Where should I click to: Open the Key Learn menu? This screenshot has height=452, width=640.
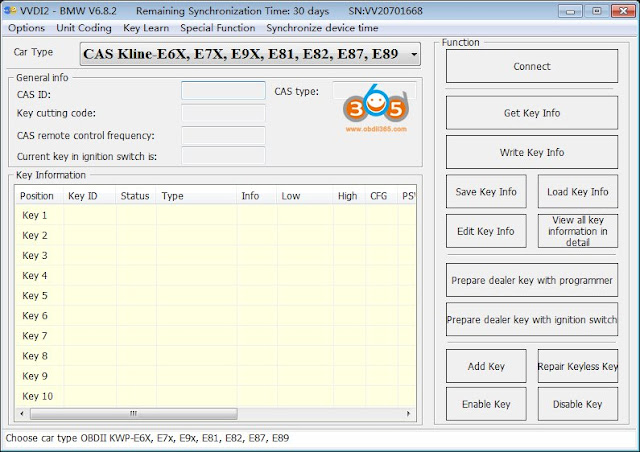[146, 28]
